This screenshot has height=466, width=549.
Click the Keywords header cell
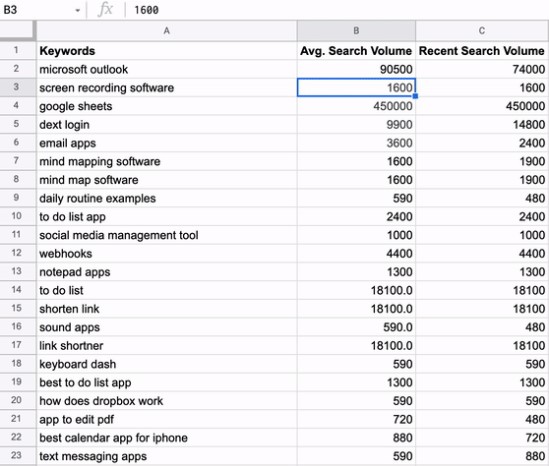pos(167,51)
